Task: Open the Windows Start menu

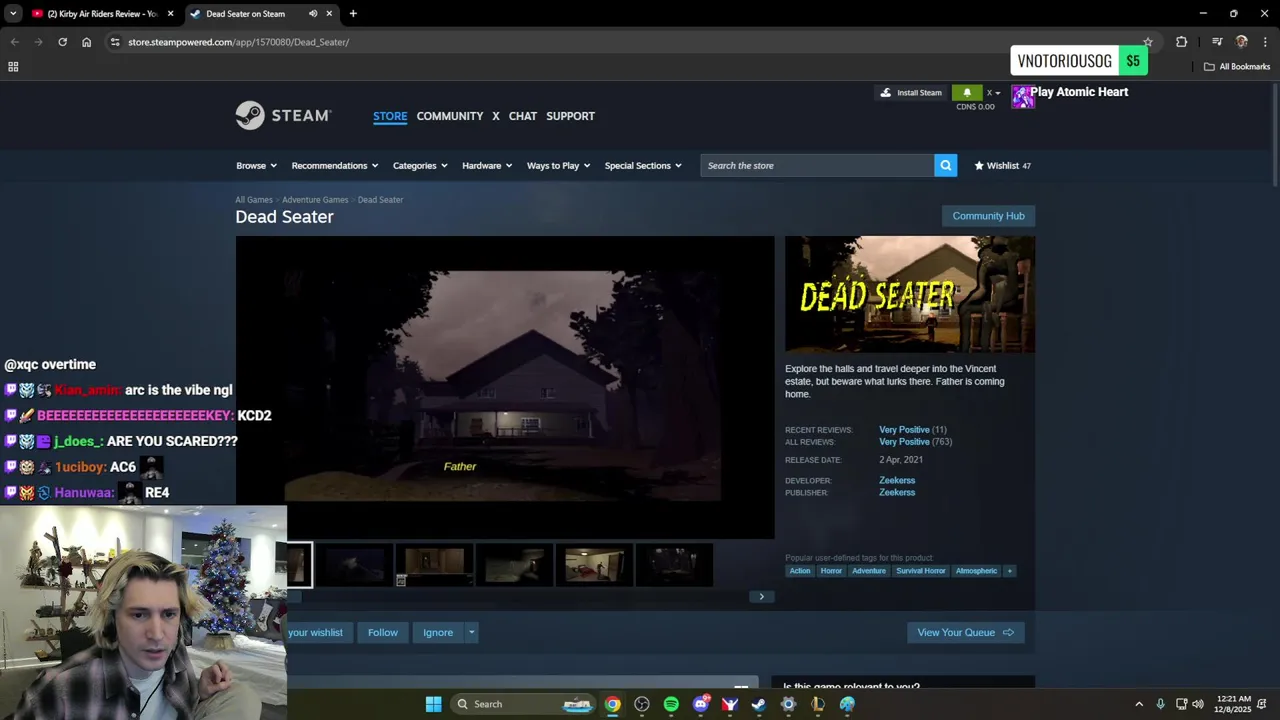Action: 433,704
